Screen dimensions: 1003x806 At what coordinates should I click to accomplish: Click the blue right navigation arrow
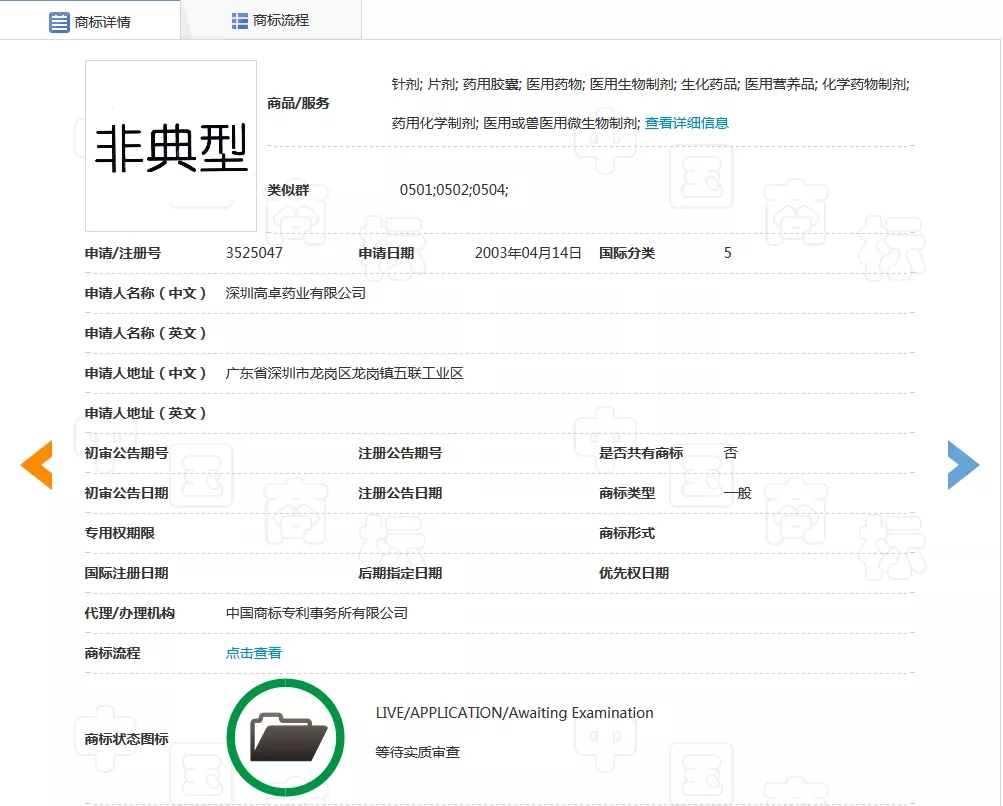click(x=963, y=464)
